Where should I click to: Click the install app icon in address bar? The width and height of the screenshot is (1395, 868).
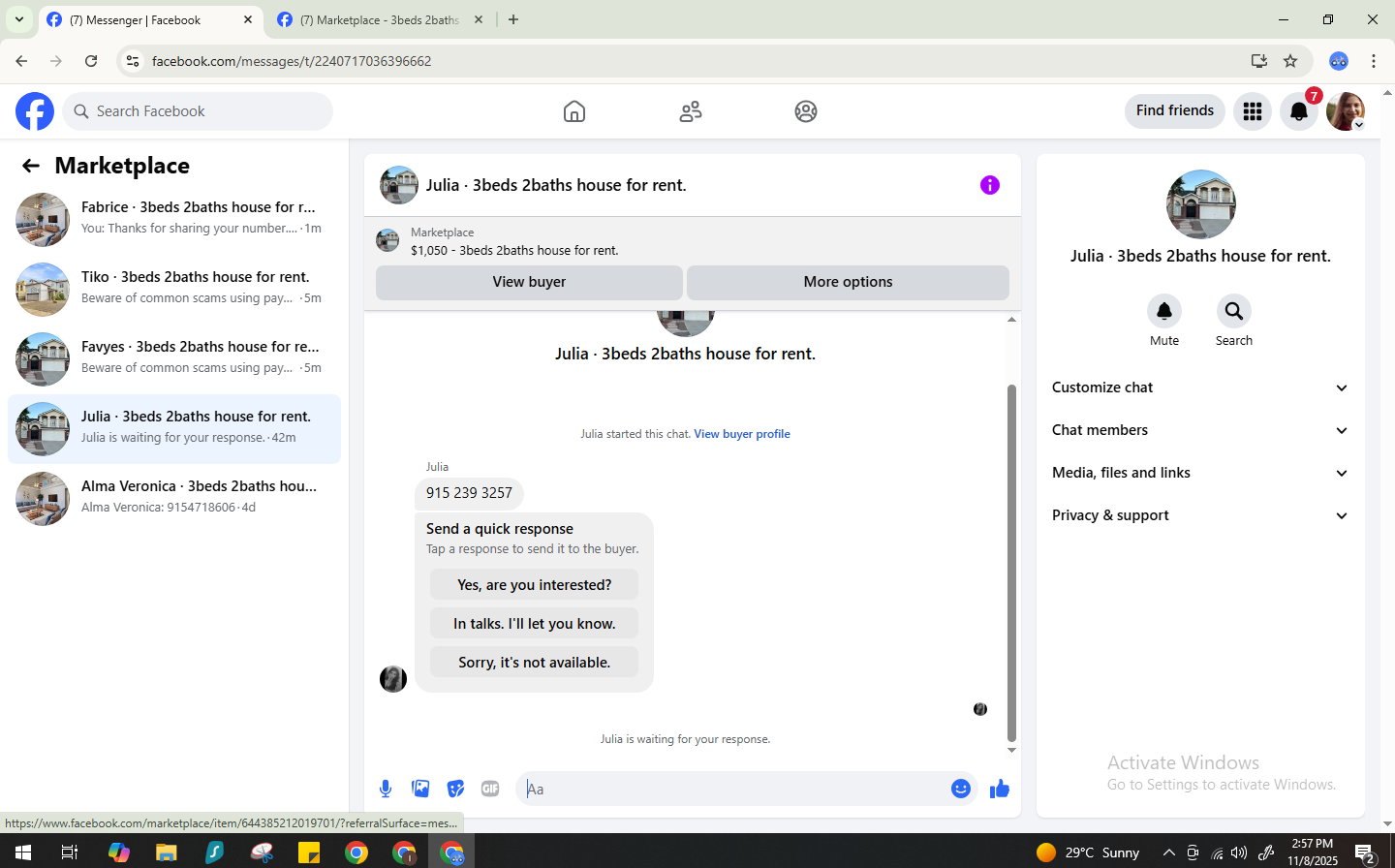click(1259, 61)
